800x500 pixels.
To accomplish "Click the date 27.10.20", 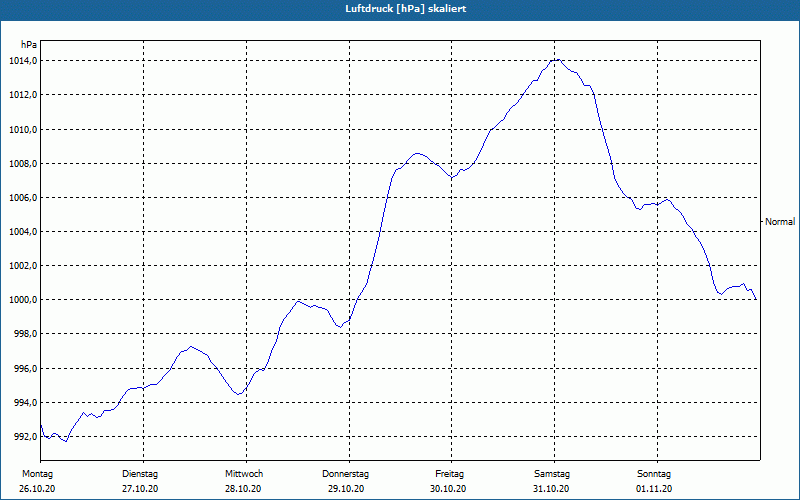I will (140, 489).
